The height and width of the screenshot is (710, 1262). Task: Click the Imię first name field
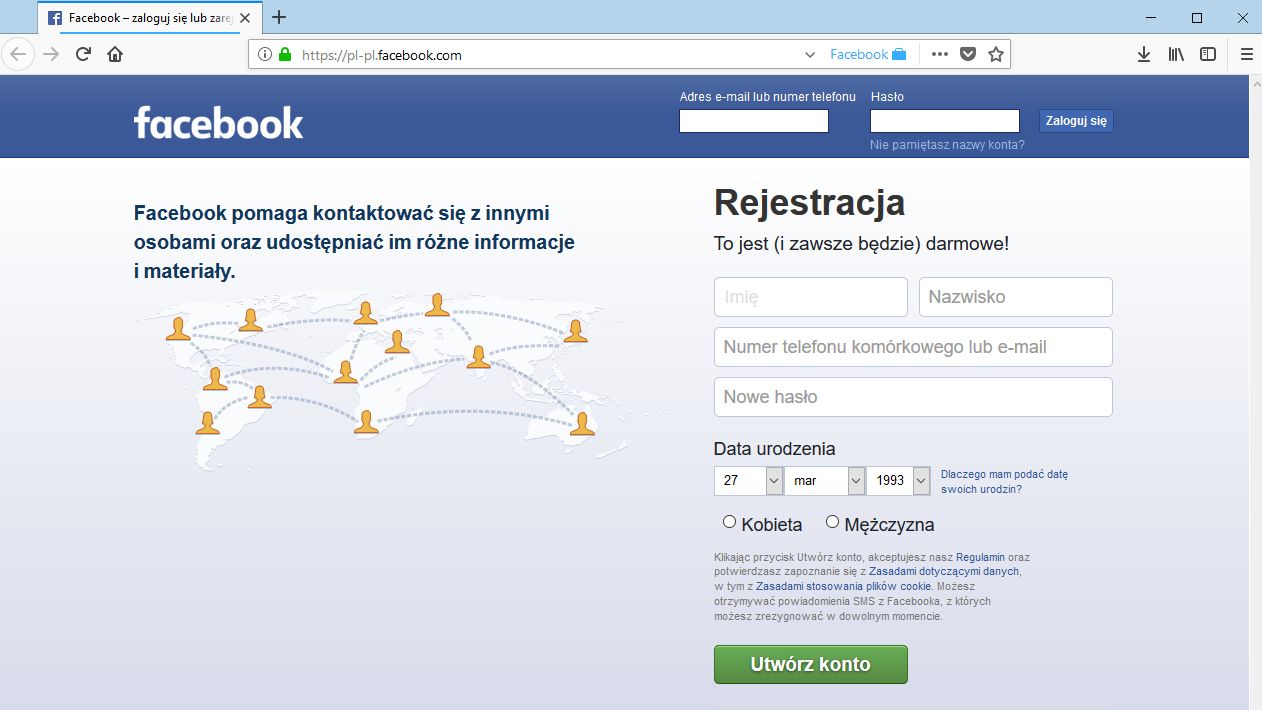(x=811, y=297)
